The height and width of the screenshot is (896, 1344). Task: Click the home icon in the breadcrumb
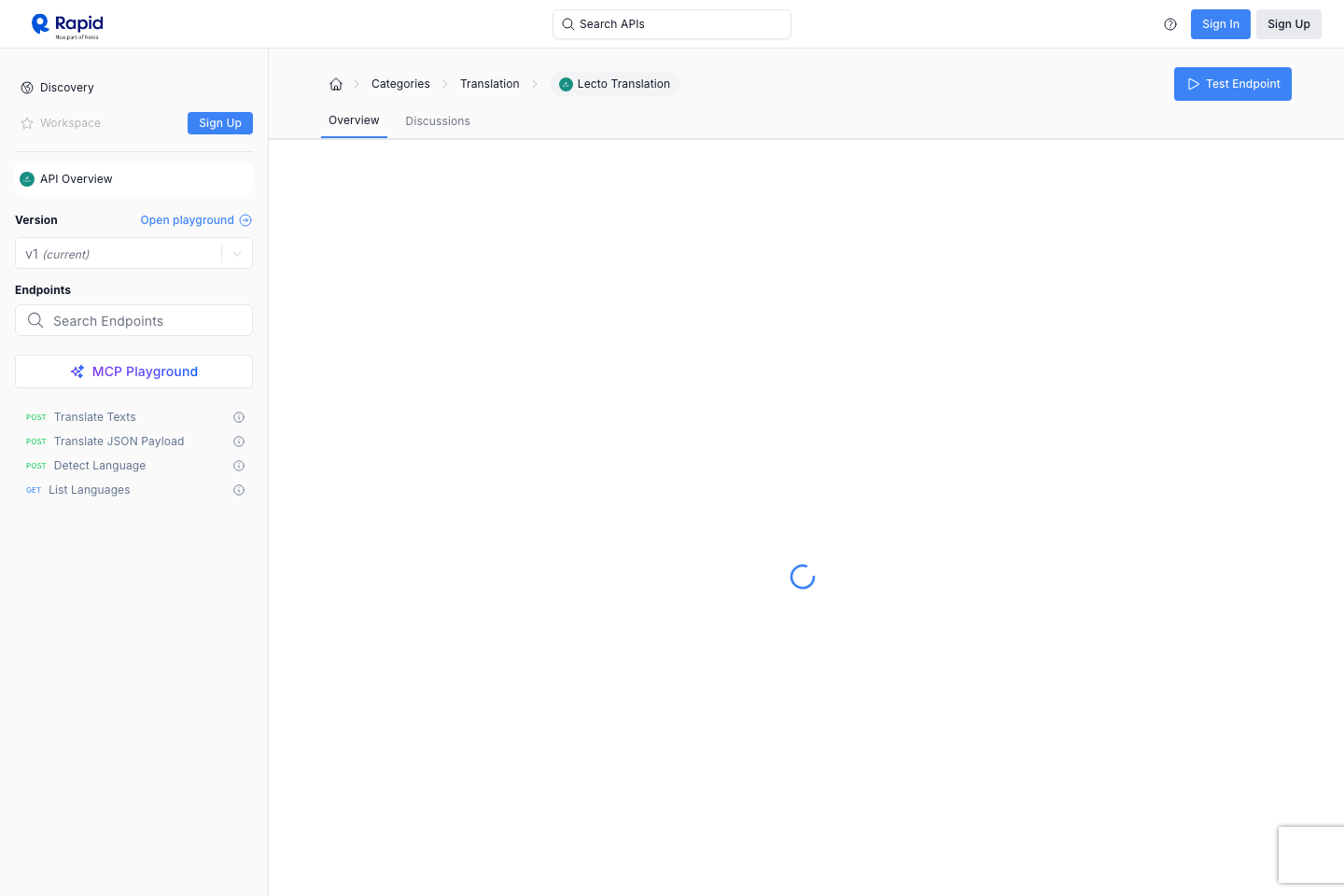[x=335, y=83]
